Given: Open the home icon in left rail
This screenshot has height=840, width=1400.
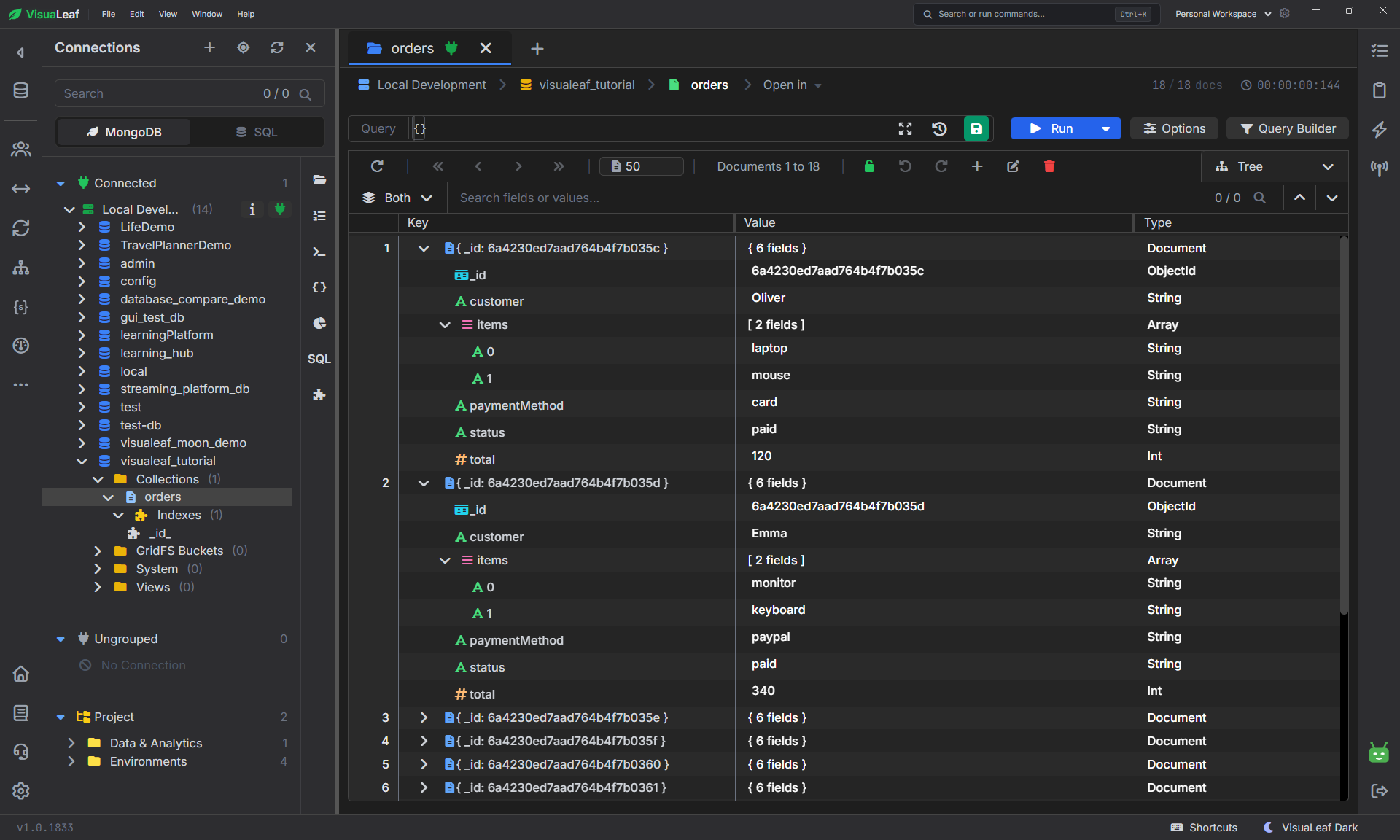Looking at the screenshot, I should tap(20, 673).
